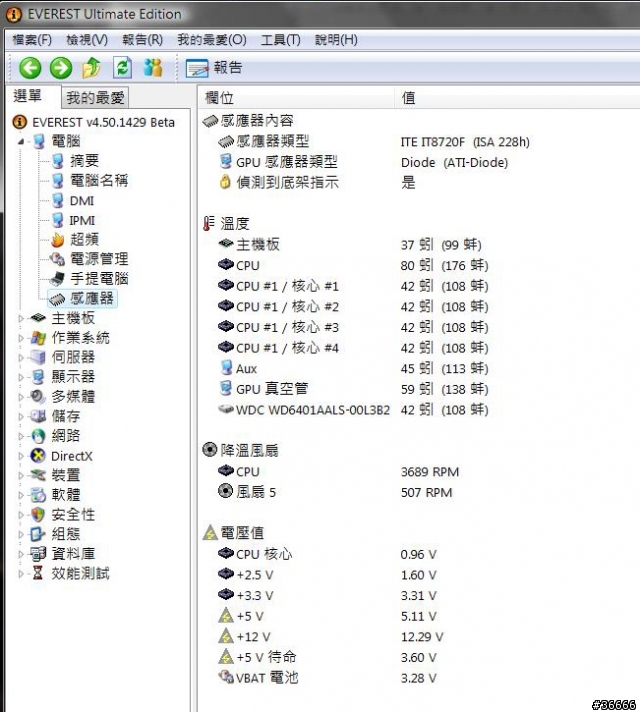The width and height of the screenshot is (640, 713).
Task: Click the monitor icon beside GPU 真空管
Action: pyautogui.click(x=226, y=389)
